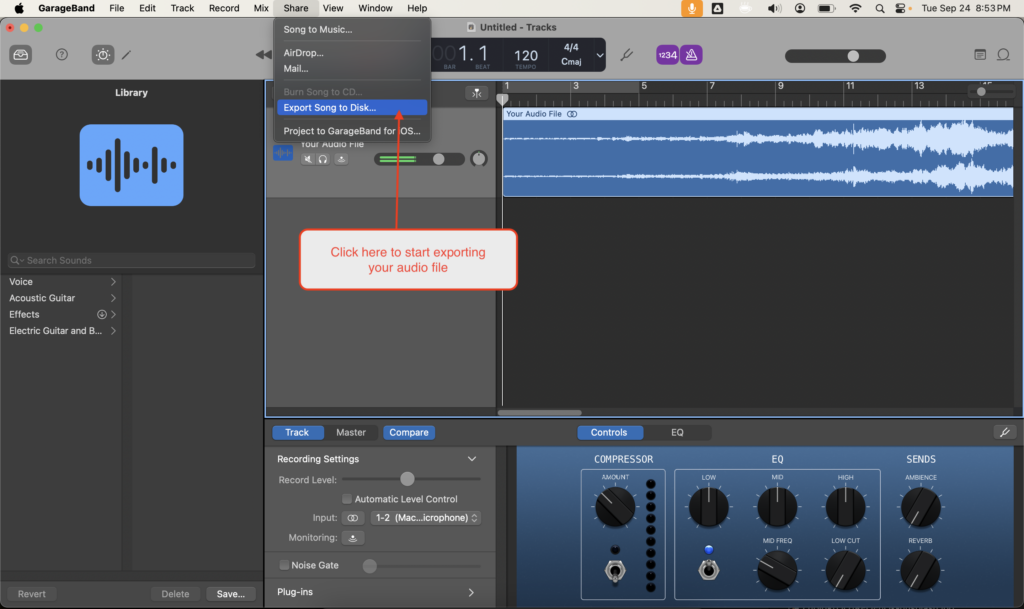Adjust the master volume slider
This screenshot has width=1024, height=609.
(835, 56)
